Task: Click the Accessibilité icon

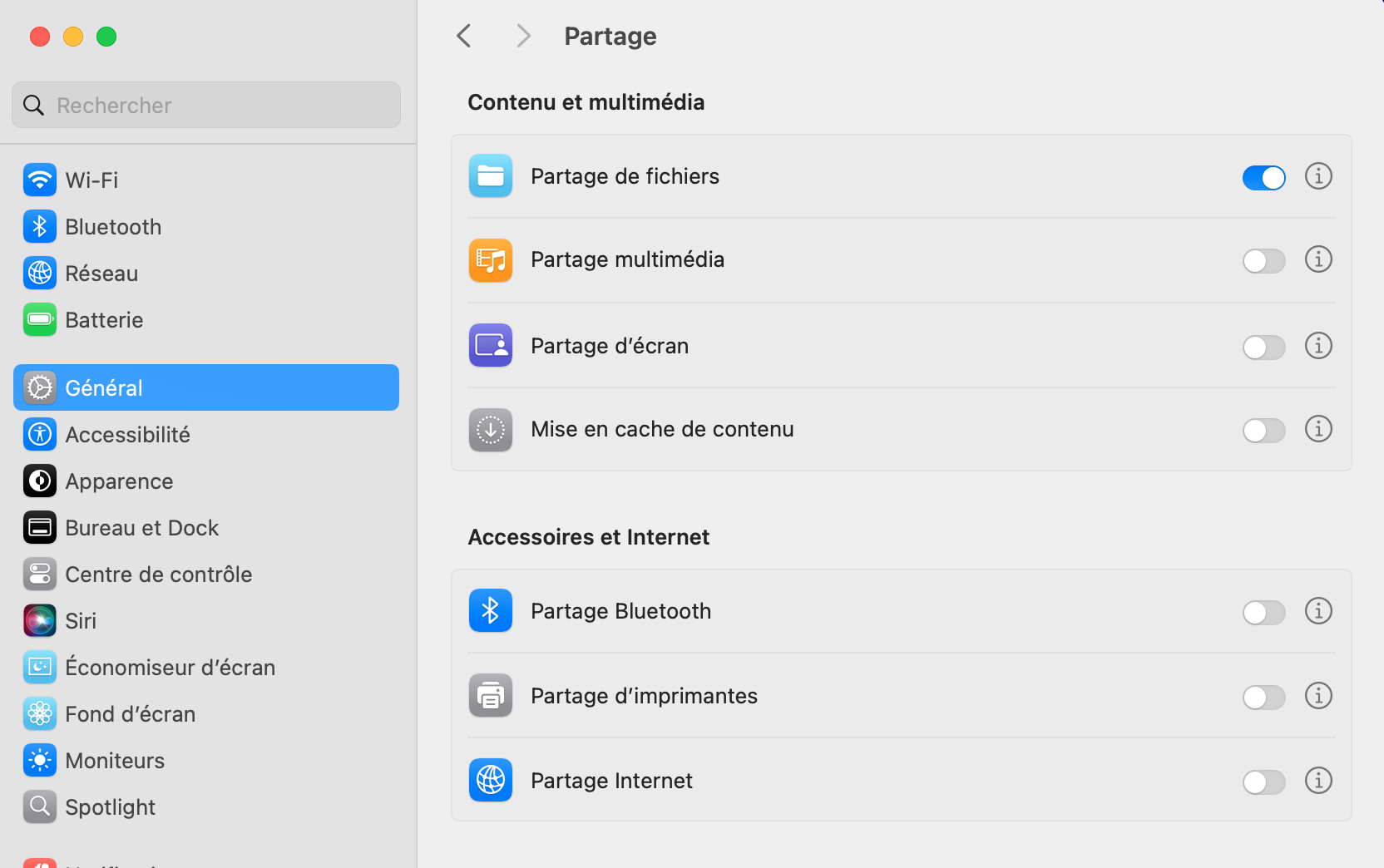Action: tap(40, 434)
